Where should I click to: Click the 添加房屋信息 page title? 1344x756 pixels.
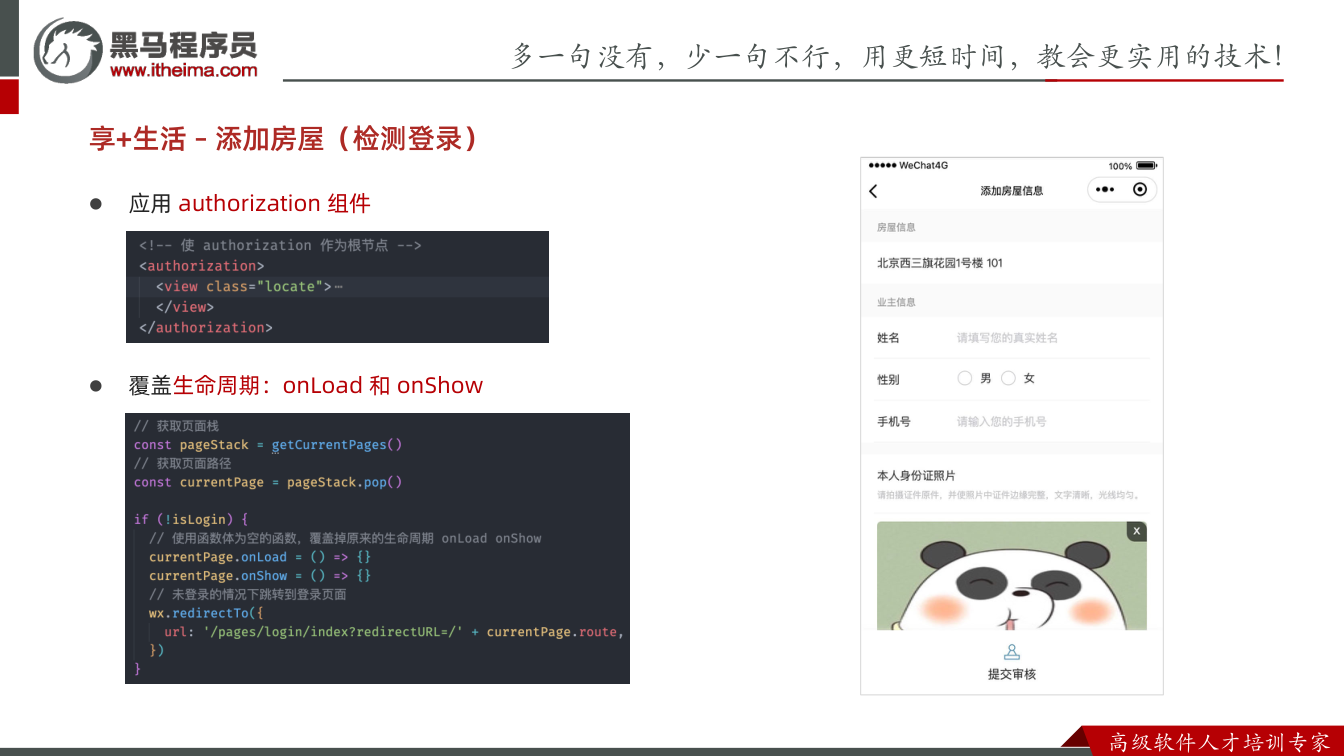[1011, 191]
